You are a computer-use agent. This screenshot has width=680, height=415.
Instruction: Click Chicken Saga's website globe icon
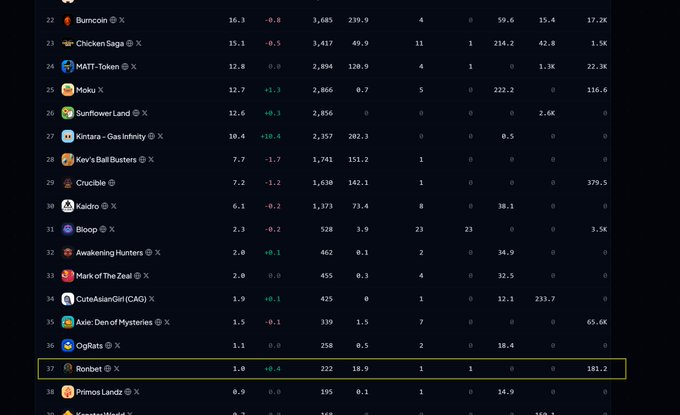[x=129, y=43]
